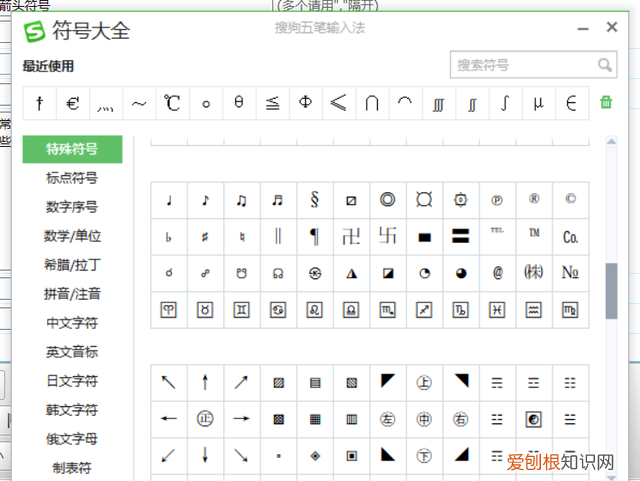Click the scrollbar up arrow

tap(611, 142)
